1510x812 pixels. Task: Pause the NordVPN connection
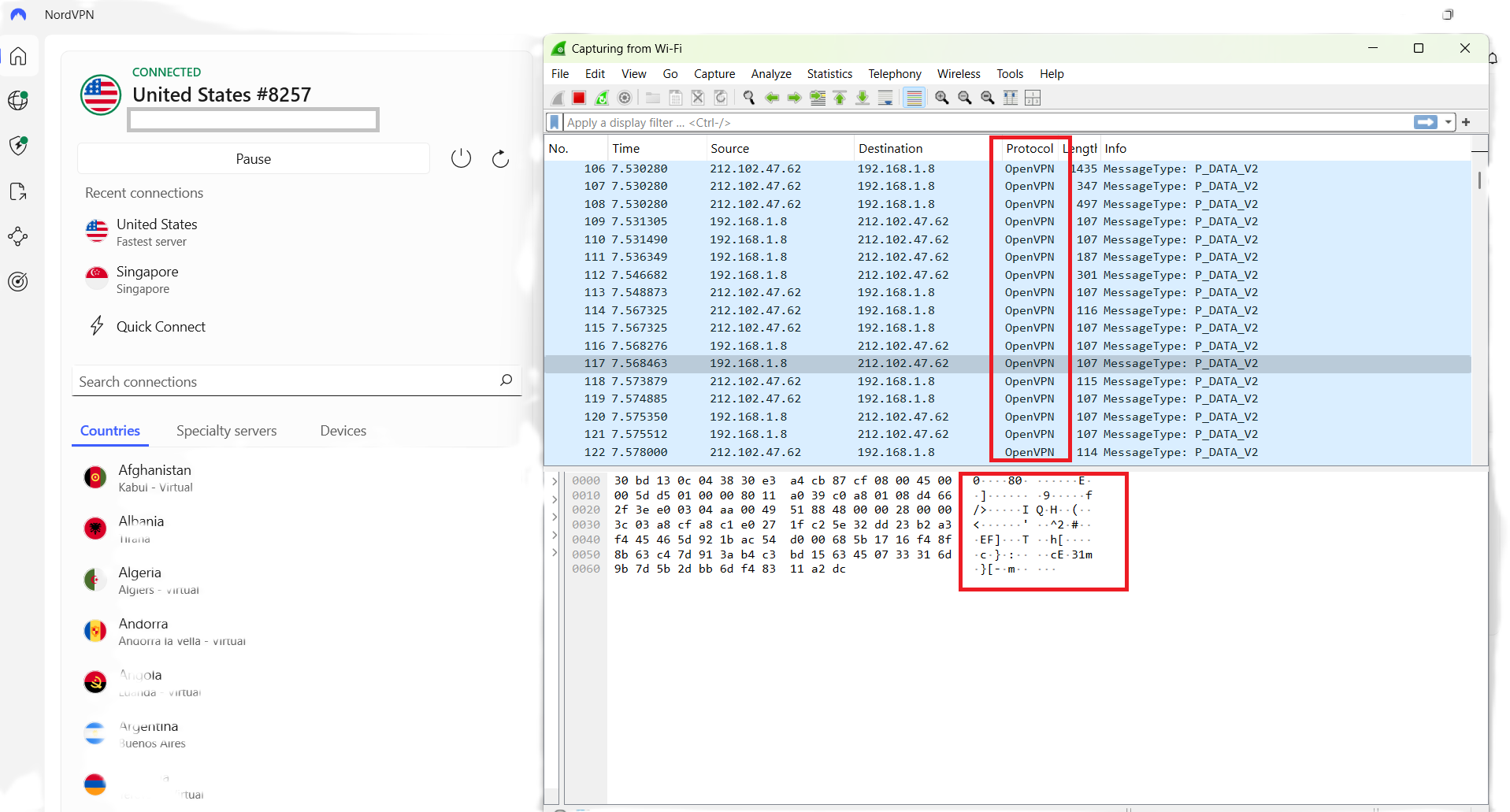(254, 158)
